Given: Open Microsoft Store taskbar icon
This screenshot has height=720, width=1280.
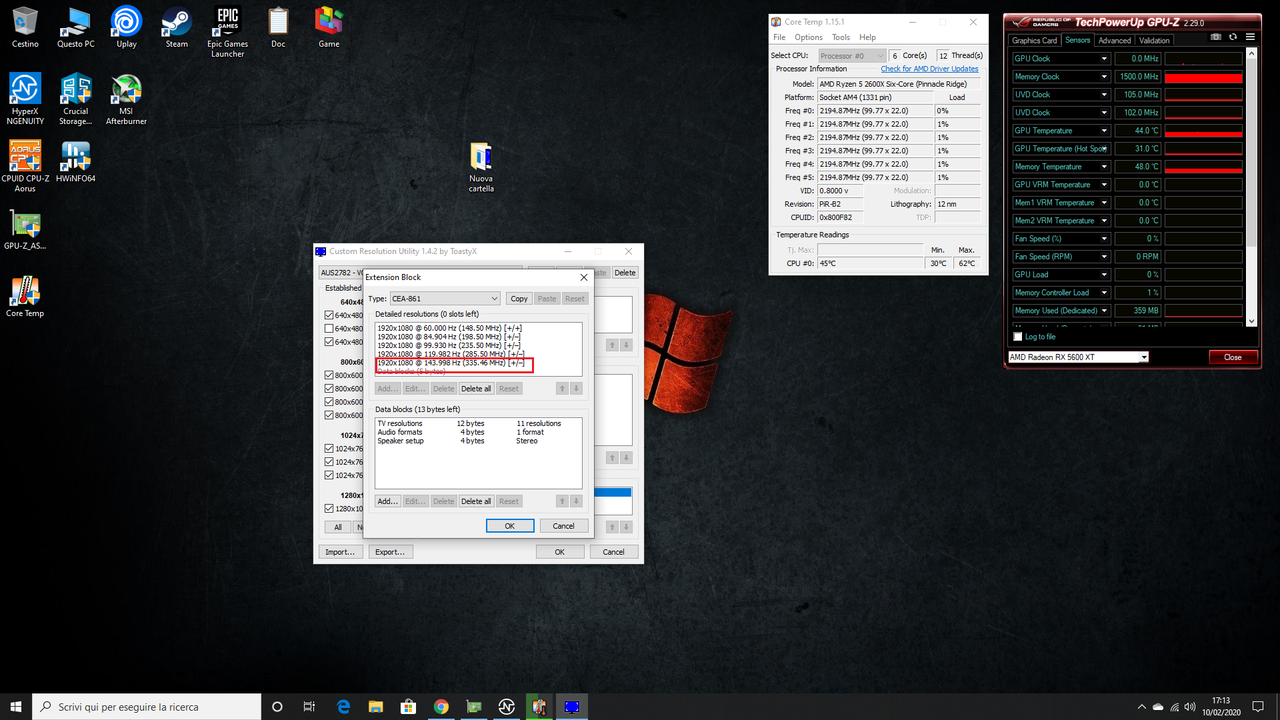Looking at the screenshot, I should click(x=408, y=706).
